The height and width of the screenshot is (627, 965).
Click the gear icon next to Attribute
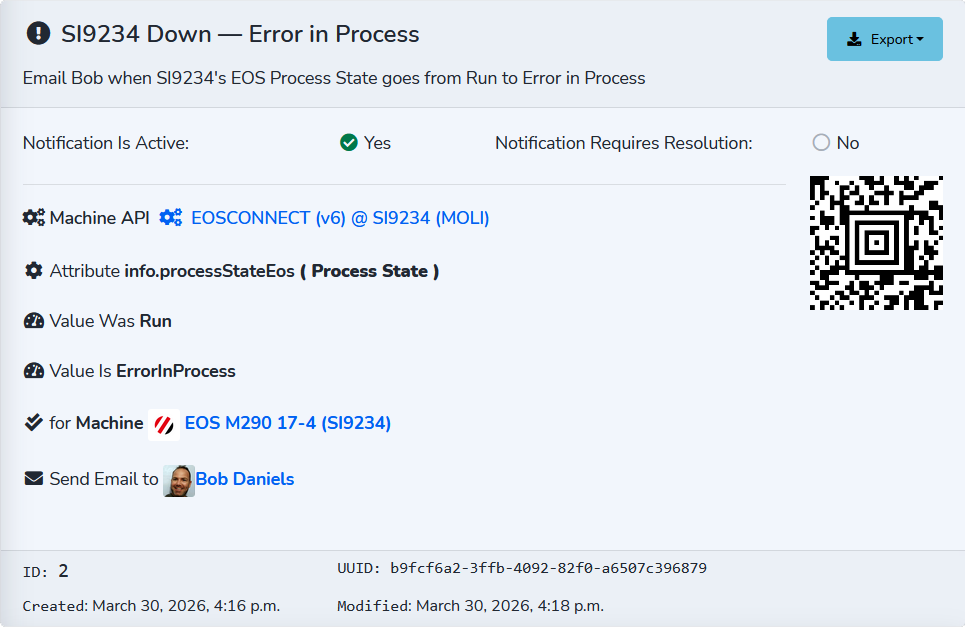click(x=34, y=271)
